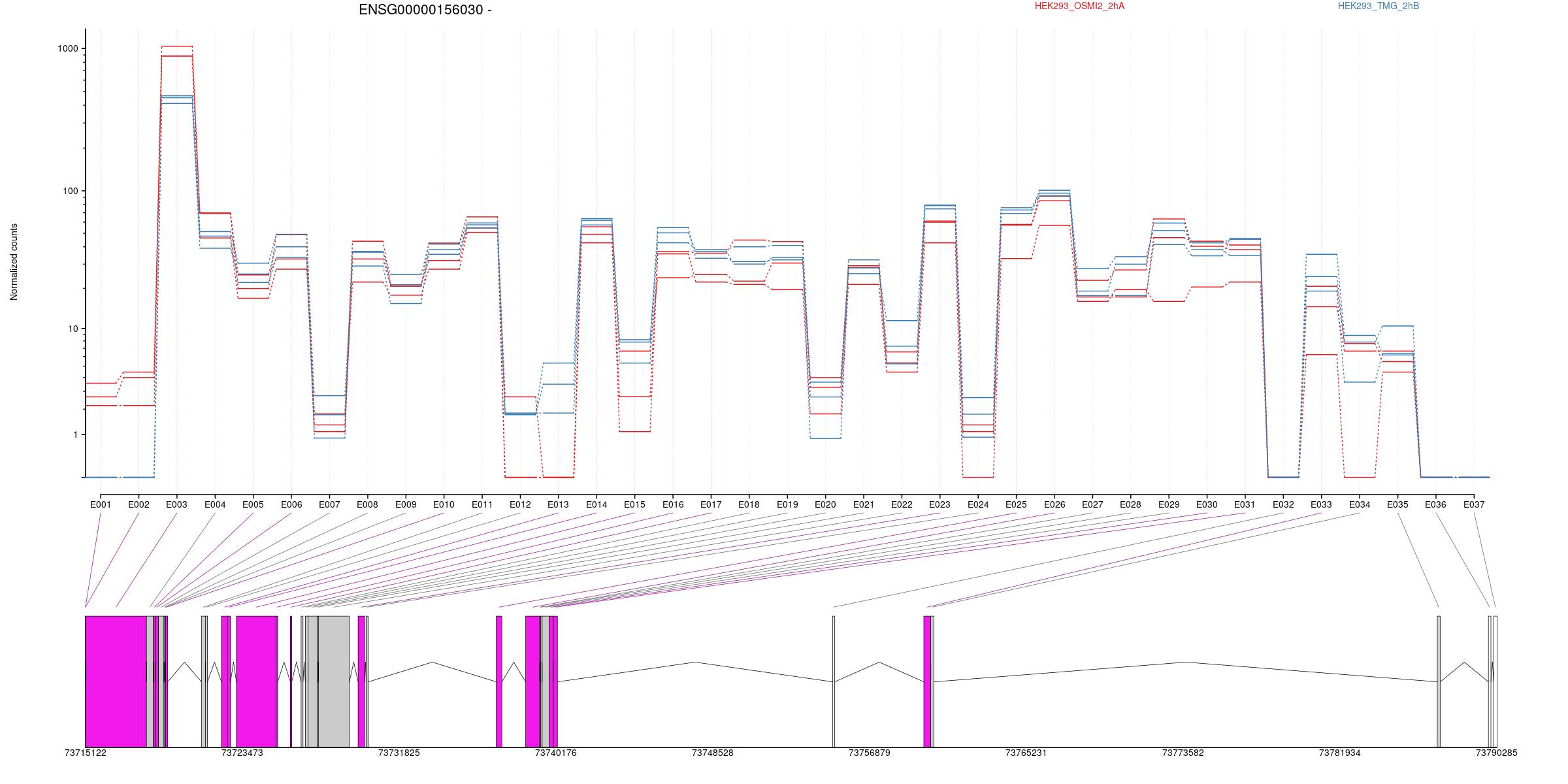The height and width of the screenshot is (784, 1568).
Task: Click exon label E033
Action: 1321,504
